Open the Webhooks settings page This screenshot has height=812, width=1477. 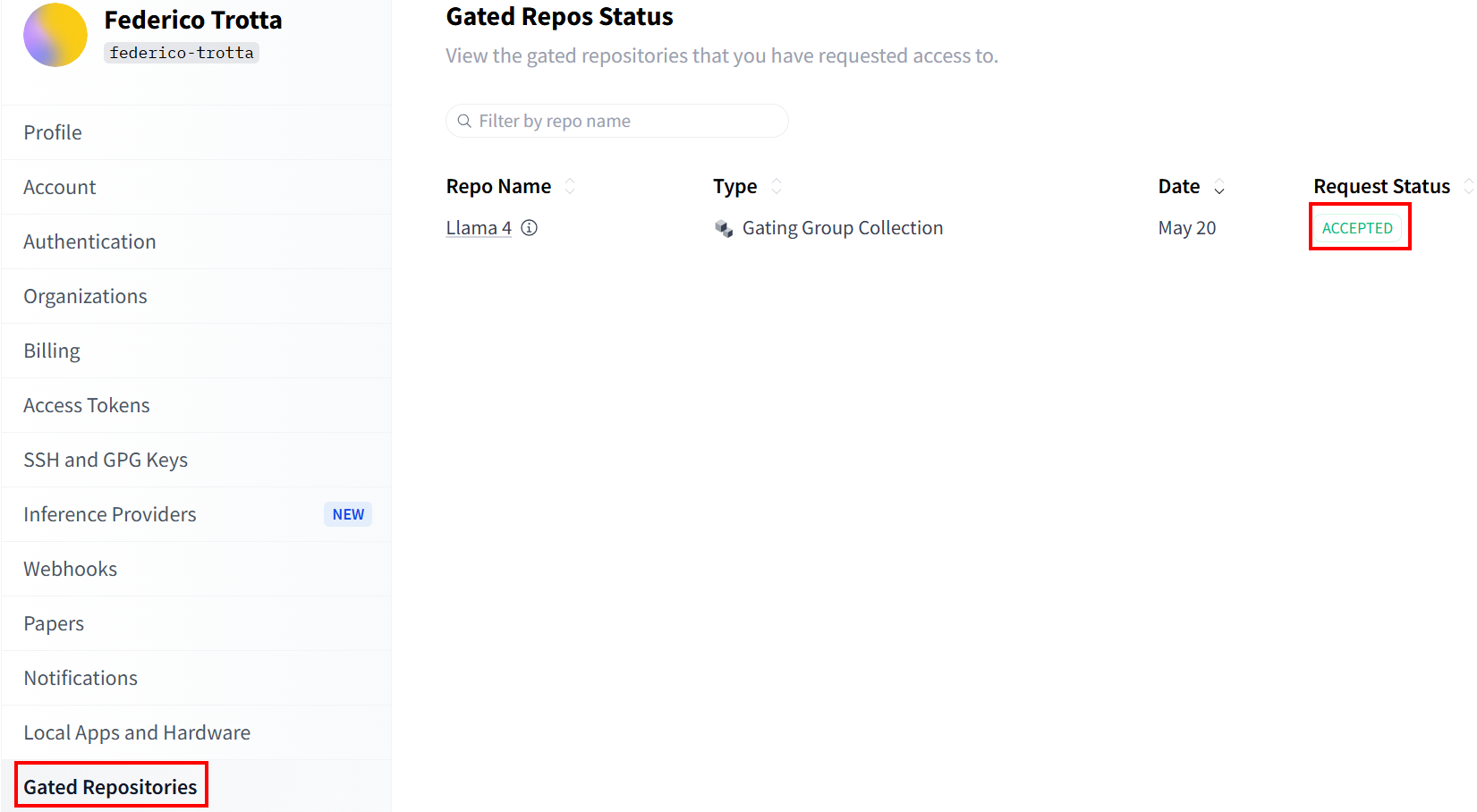click(70, 569)
